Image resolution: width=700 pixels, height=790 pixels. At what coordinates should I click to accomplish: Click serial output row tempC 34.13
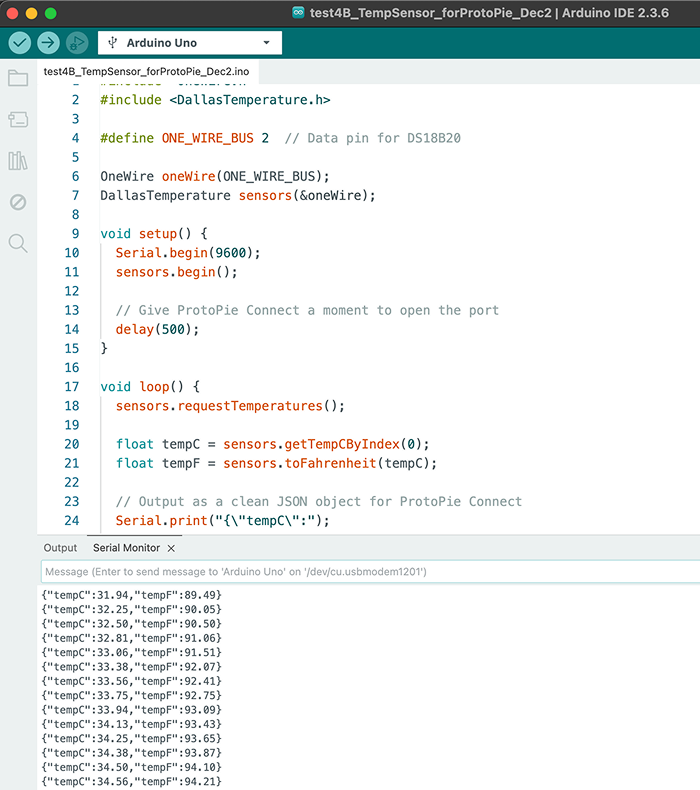click(132, 725)
